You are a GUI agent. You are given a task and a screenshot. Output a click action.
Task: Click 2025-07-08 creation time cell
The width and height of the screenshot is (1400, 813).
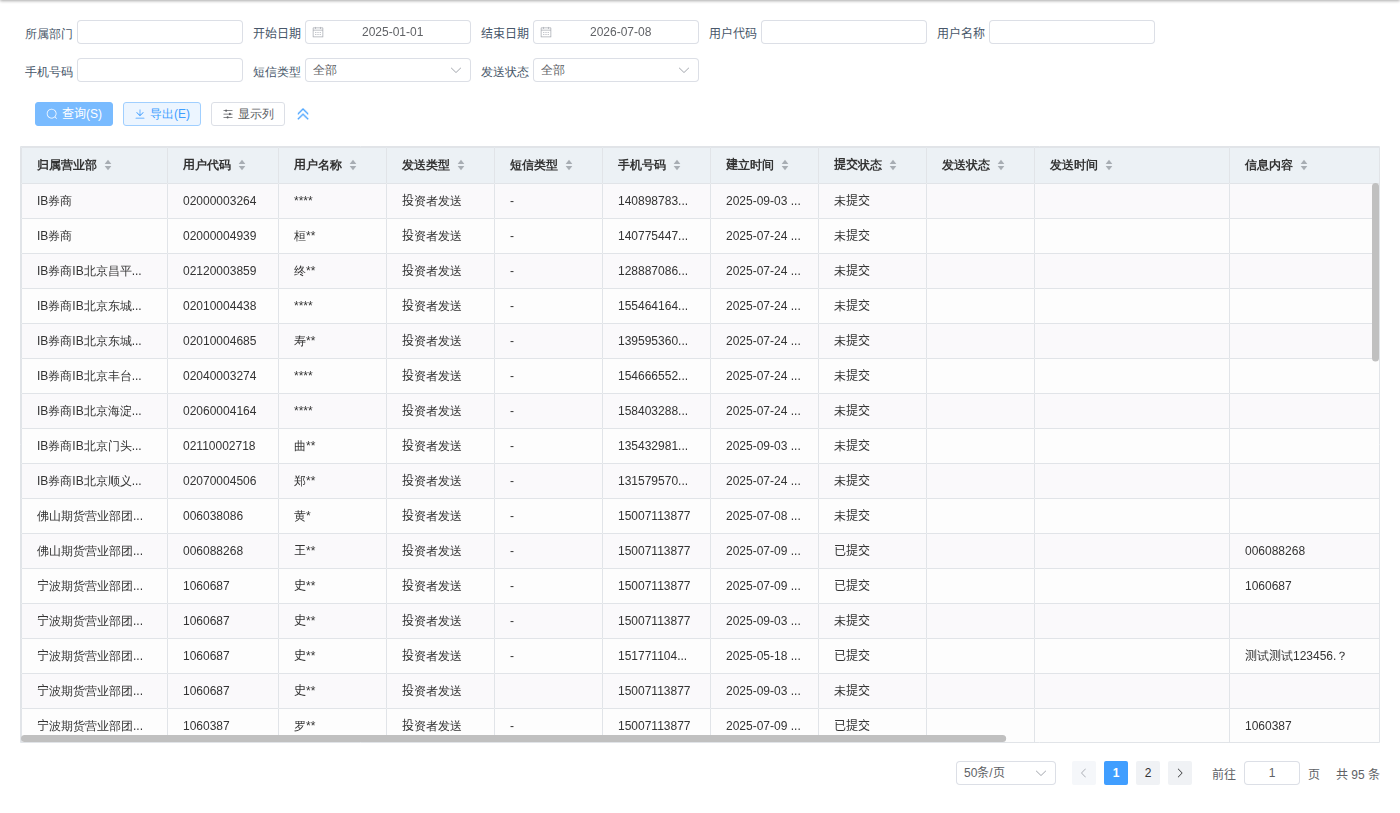click(765, 516)
